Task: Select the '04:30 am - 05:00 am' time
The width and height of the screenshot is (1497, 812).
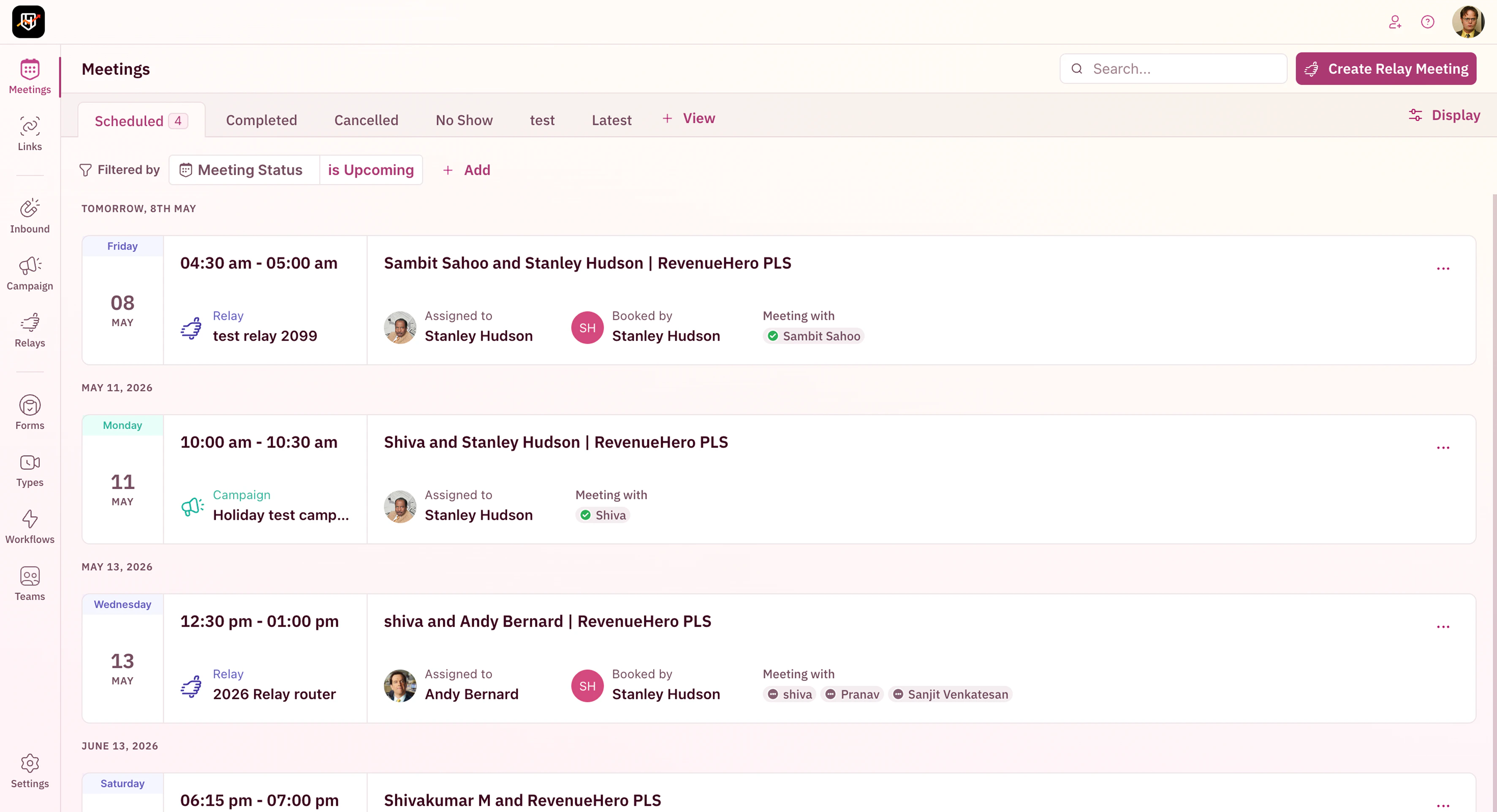Action: pos(258,263)
